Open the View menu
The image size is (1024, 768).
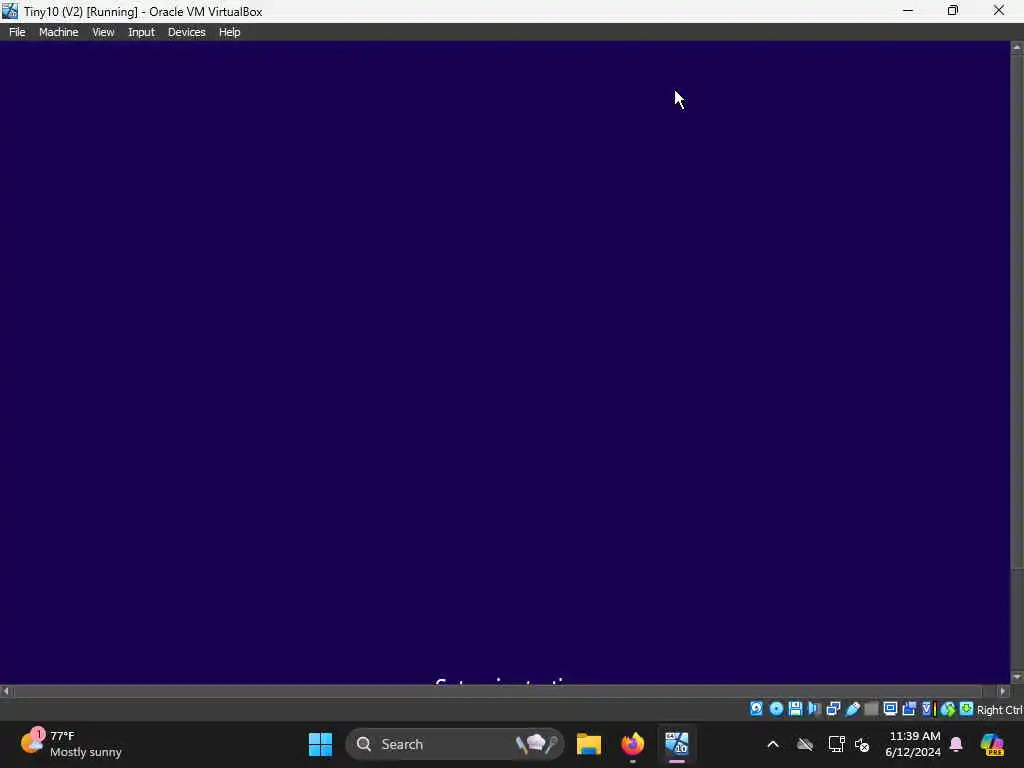103,32
